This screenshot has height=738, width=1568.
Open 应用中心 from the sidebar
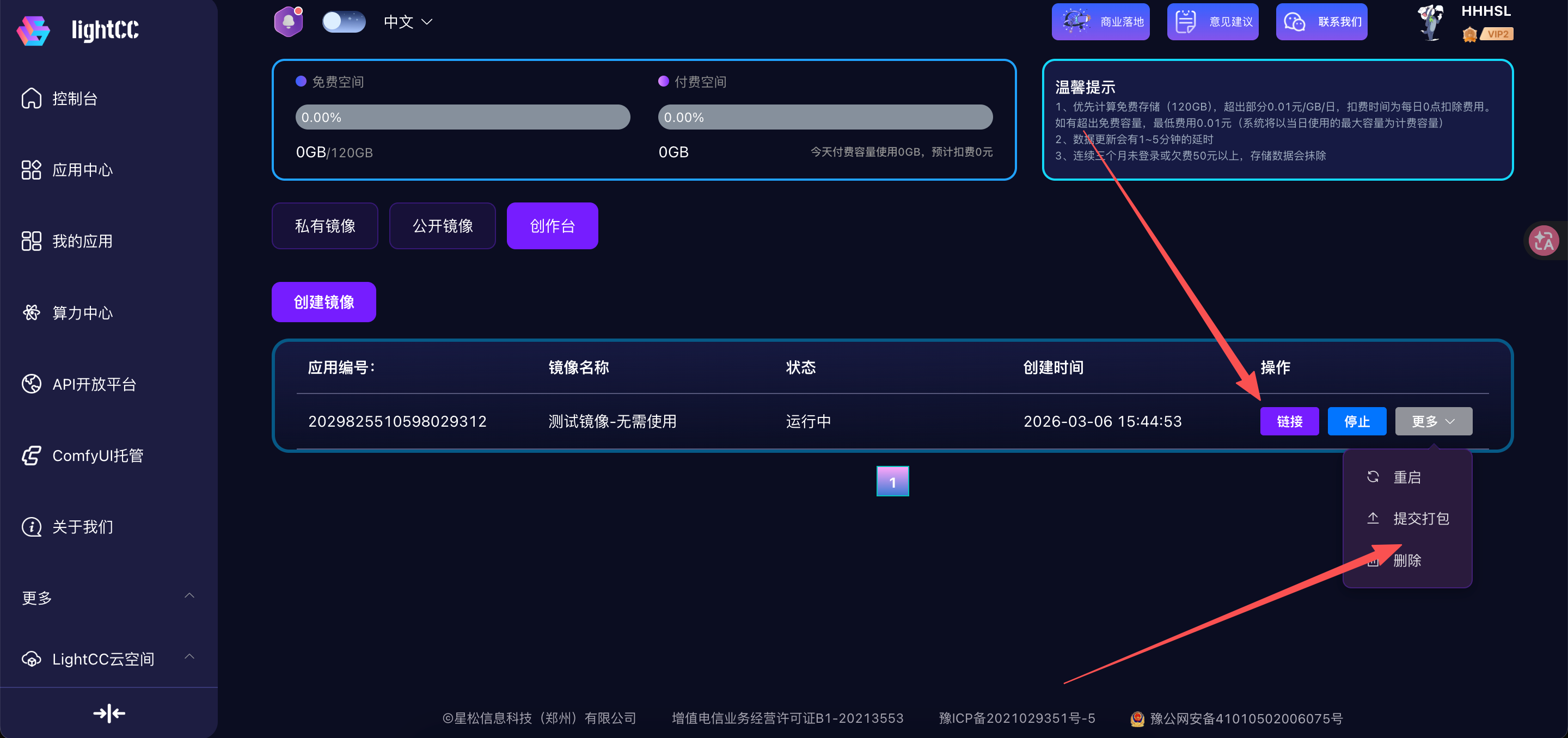(82, 170)
